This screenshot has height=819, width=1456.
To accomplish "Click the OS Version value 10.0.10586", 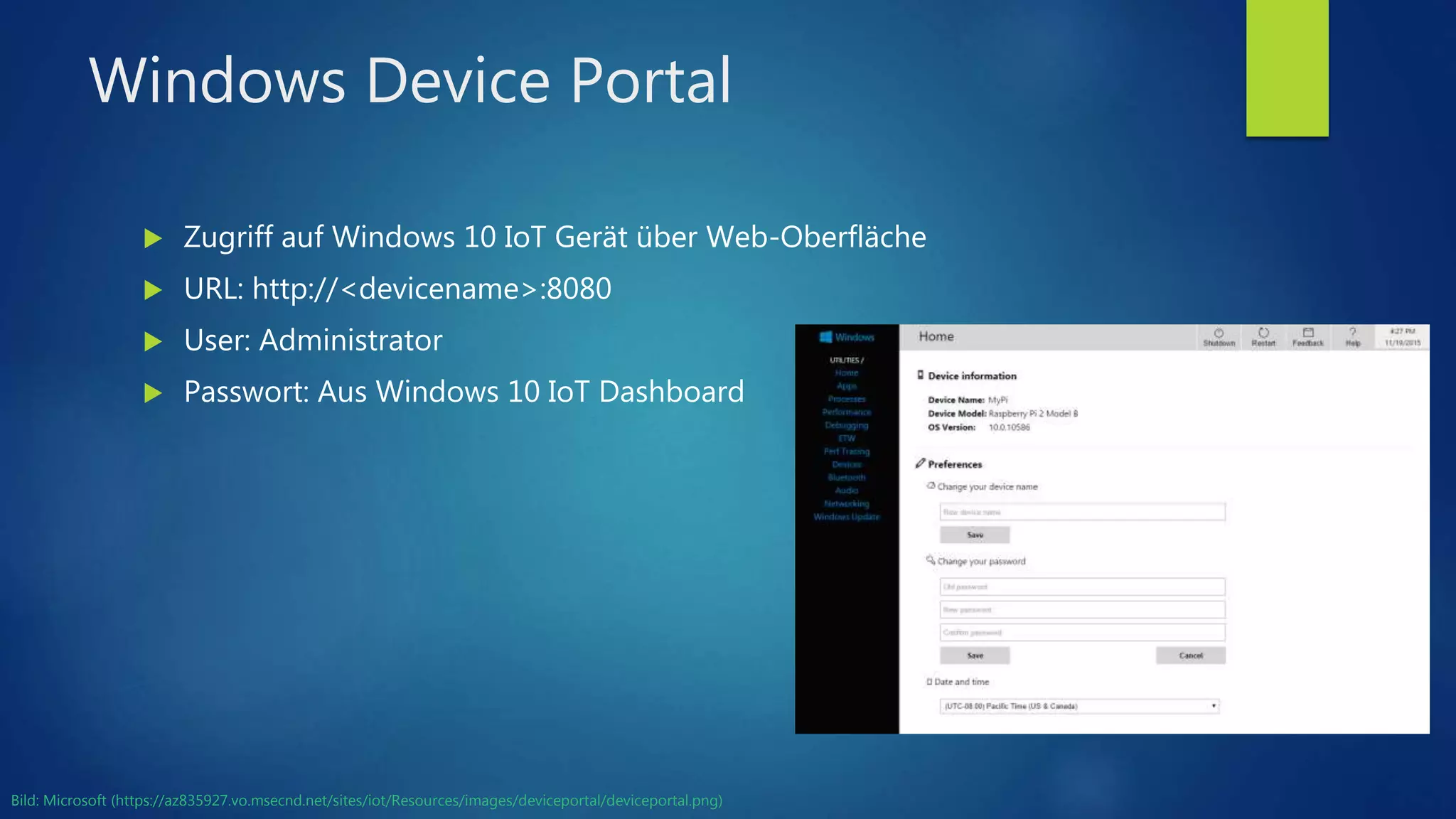I will tap(1009, 427).
